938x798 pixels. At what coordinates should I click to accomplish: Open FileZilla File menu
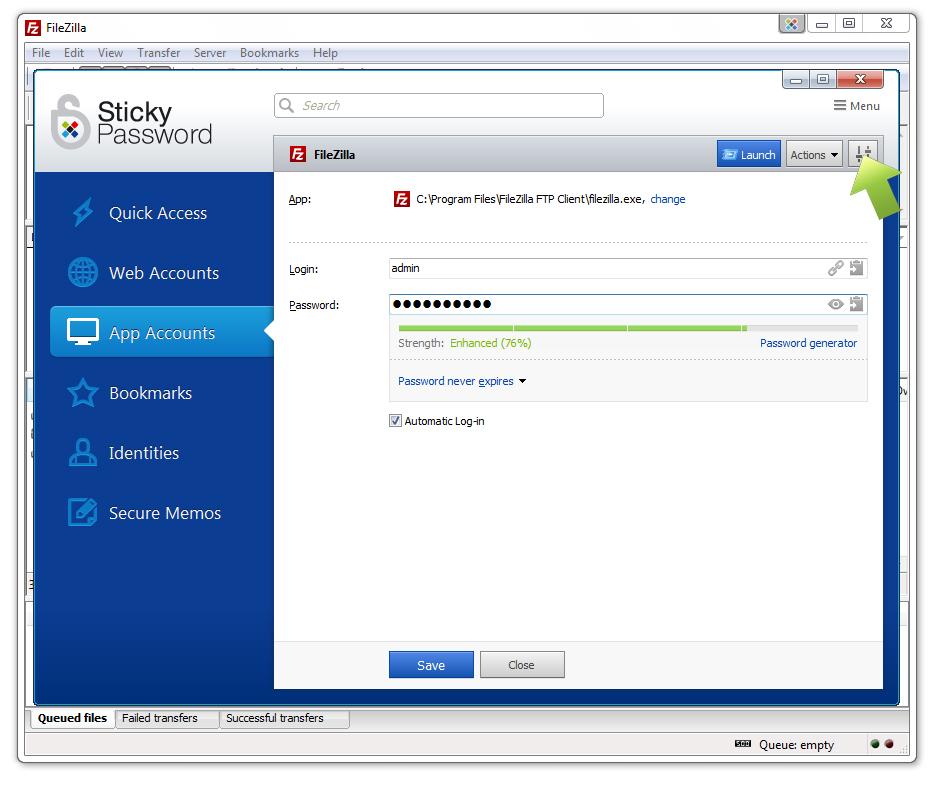point(41,53)
